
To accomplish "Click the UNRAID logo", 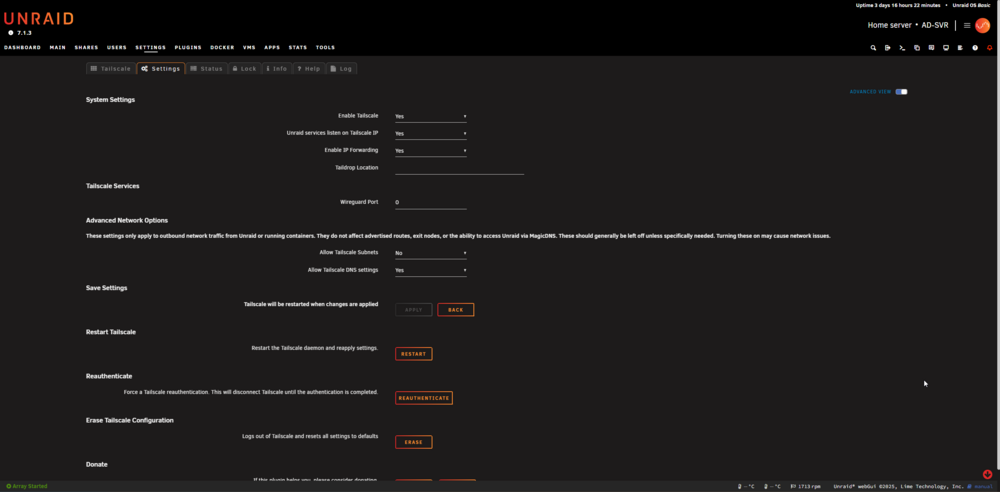I will point(38,19).
